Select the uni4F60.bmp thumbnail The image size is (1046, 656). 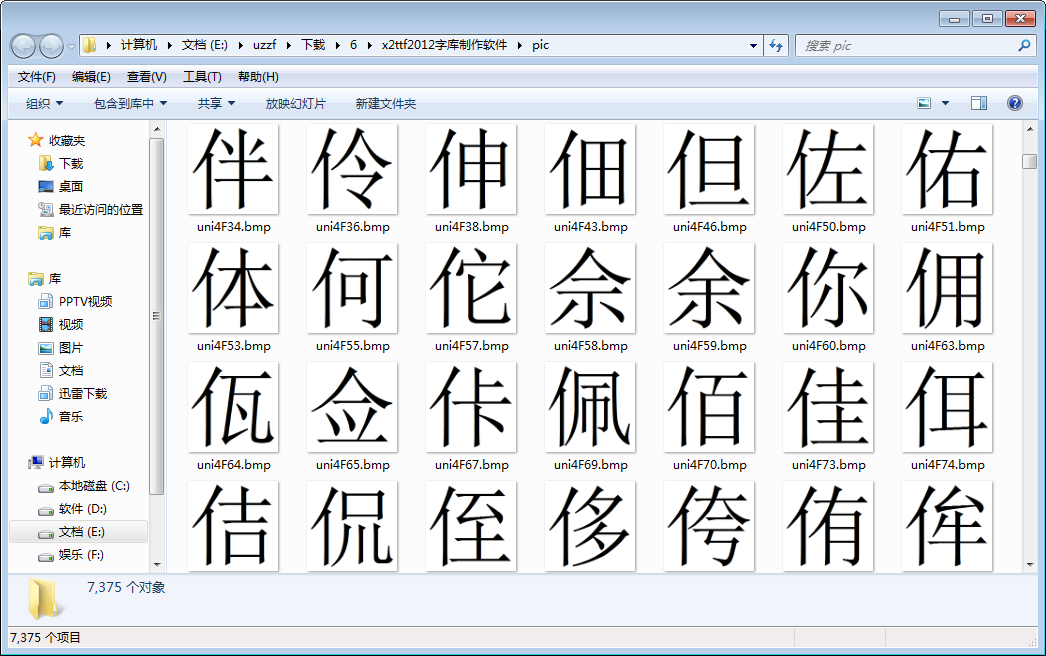point(827,290)
